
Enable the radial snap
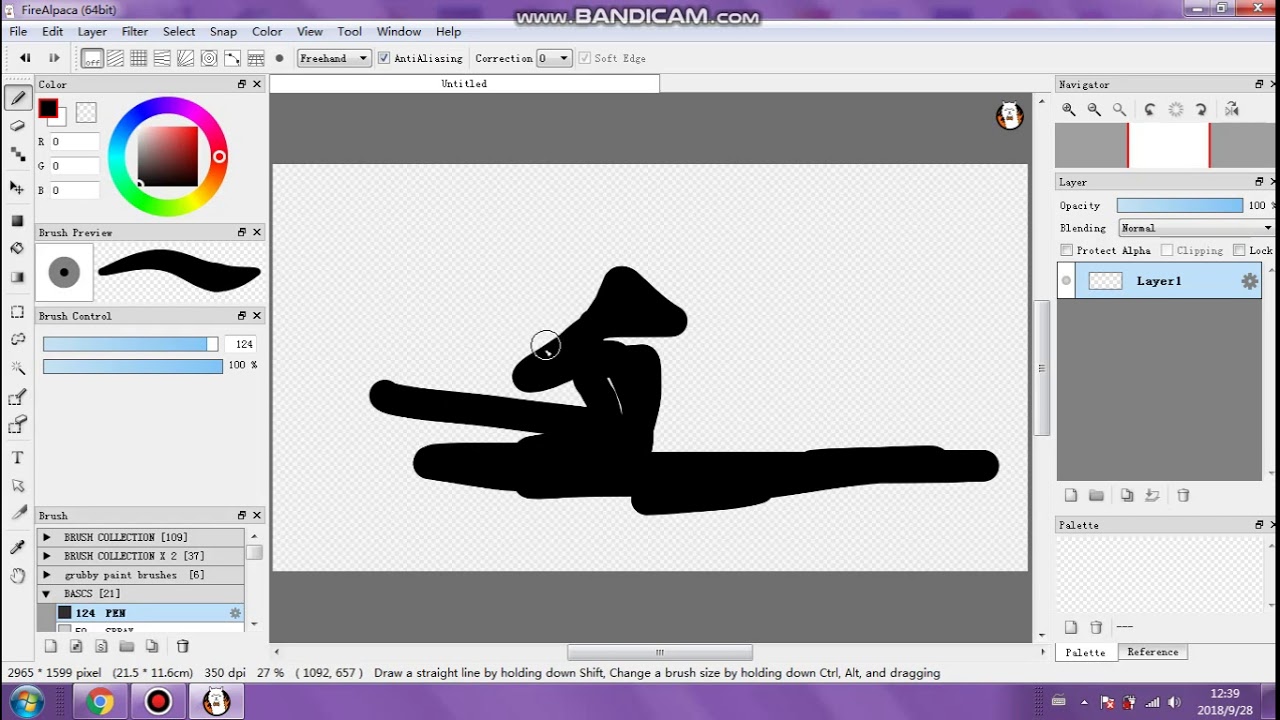click(x=185, y=58)
